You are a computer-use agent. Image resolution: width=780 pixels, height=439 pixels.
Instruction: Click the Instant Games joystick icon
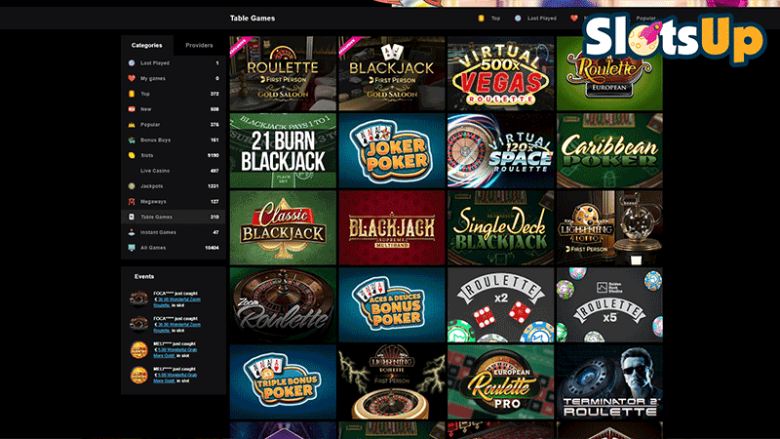[x=131, y=231]
